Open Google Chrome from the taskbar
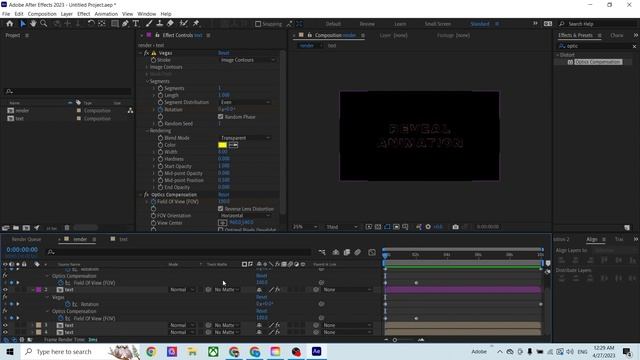640x360 pixels. pyautogui.click(x=151, y=351)
